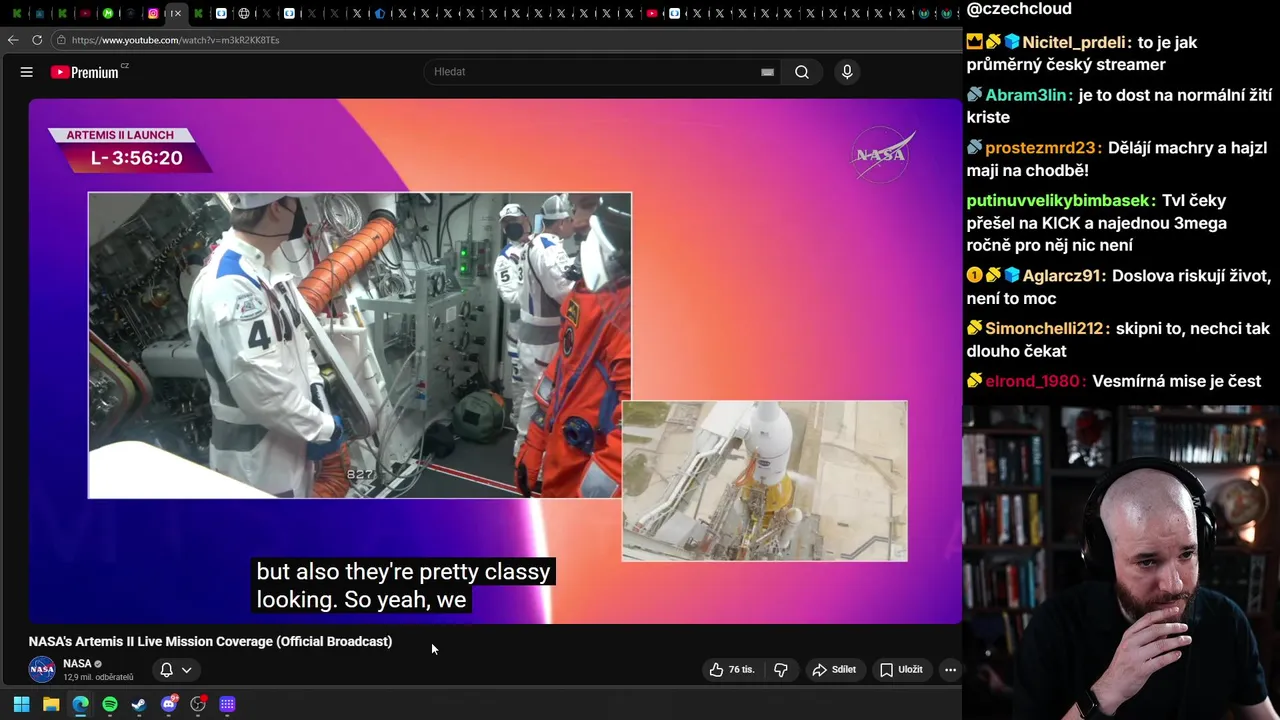Open the NASA channel name link
This screenshot has width=1280, height=720.
tap(77, 663)
